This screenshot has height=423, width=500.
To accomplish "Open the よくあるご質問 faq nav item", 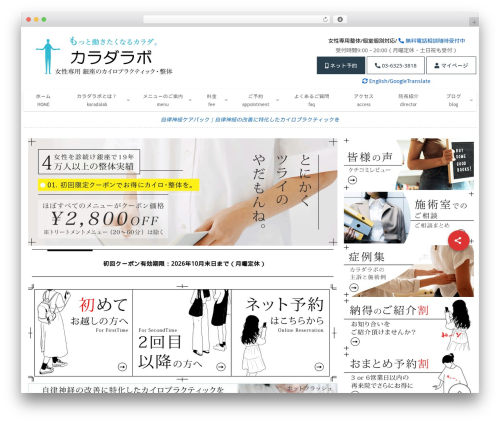I will tap(311, 100).
